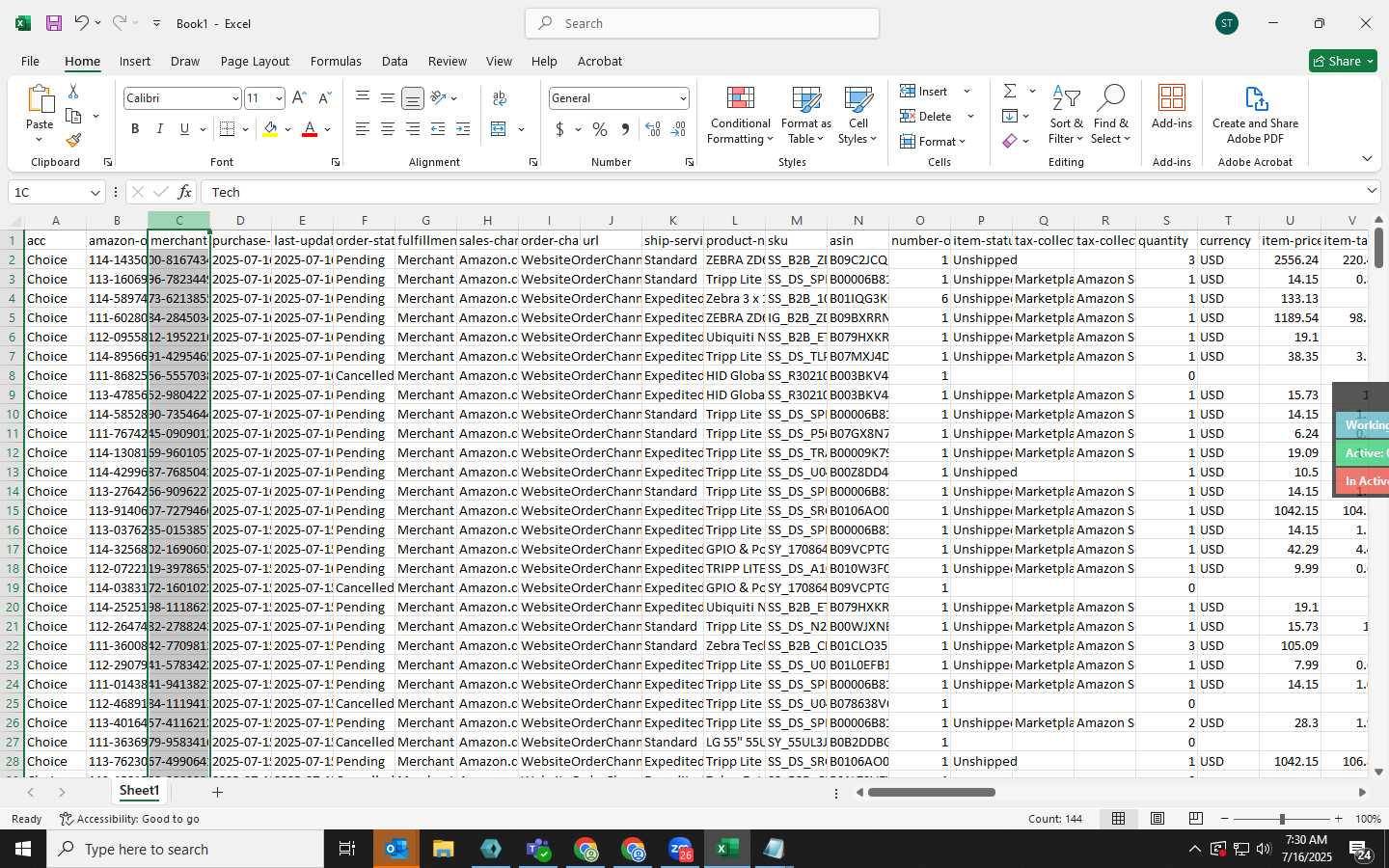Image resolution: width=1389 pixels, height=868 pixels.
Task: Open Microsoft Teams from taskbar
Action: 537,849
